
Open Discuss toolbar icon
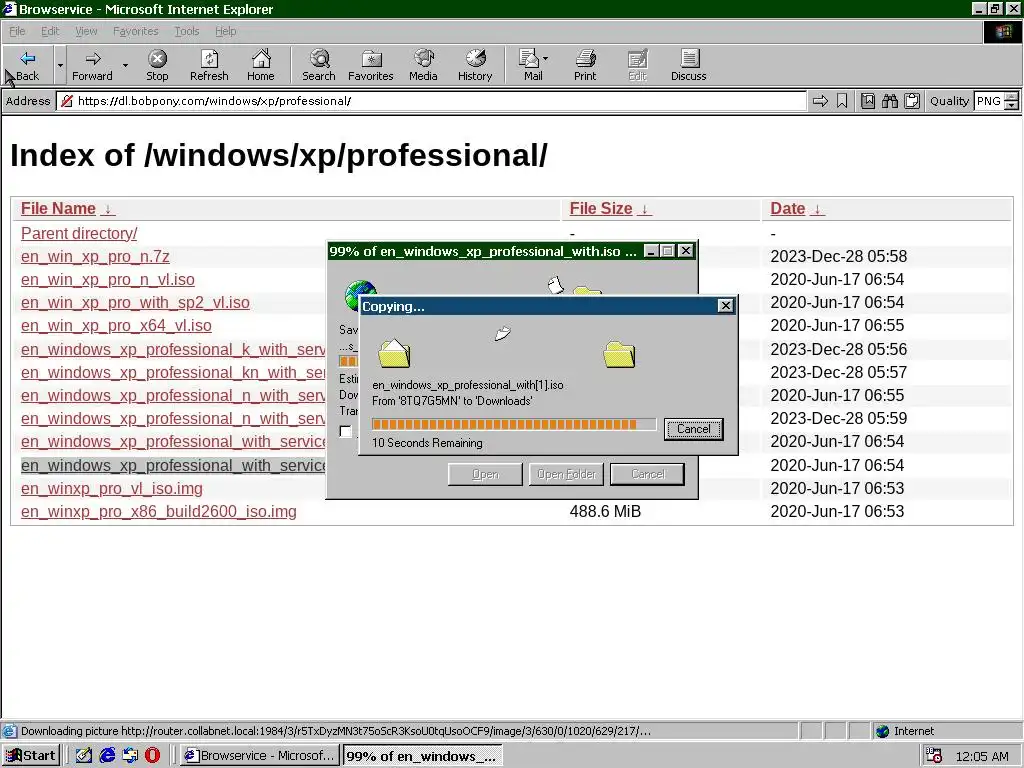coord(688,65)
